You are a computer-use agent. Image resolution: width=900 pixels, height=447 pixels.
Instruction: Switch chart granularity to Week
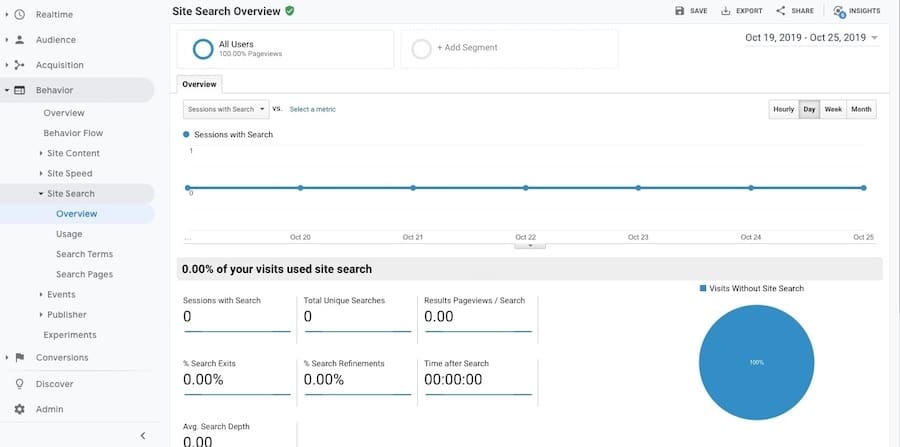pos(832,109)
